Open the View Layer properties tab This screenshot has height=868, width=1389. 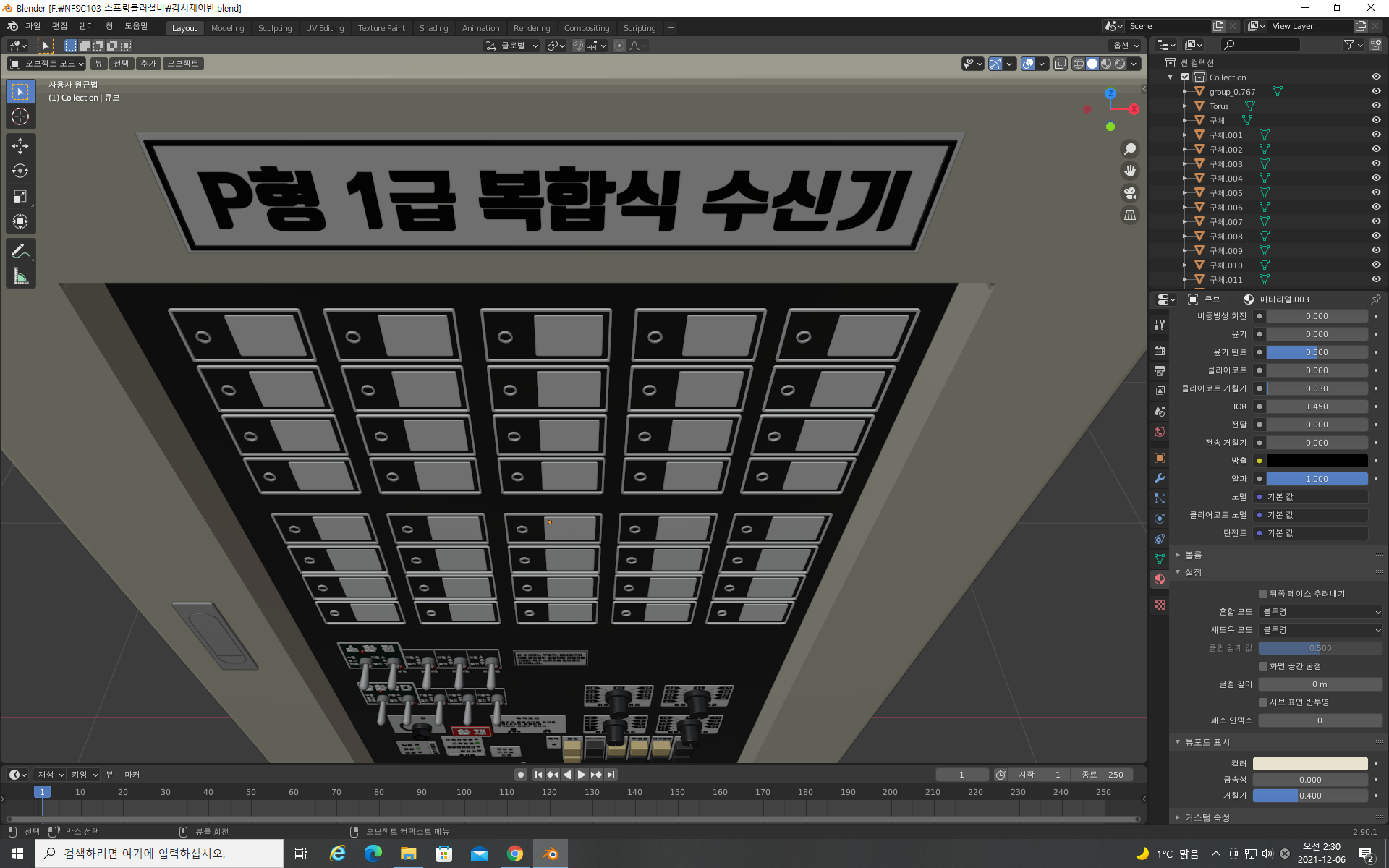1160,391
